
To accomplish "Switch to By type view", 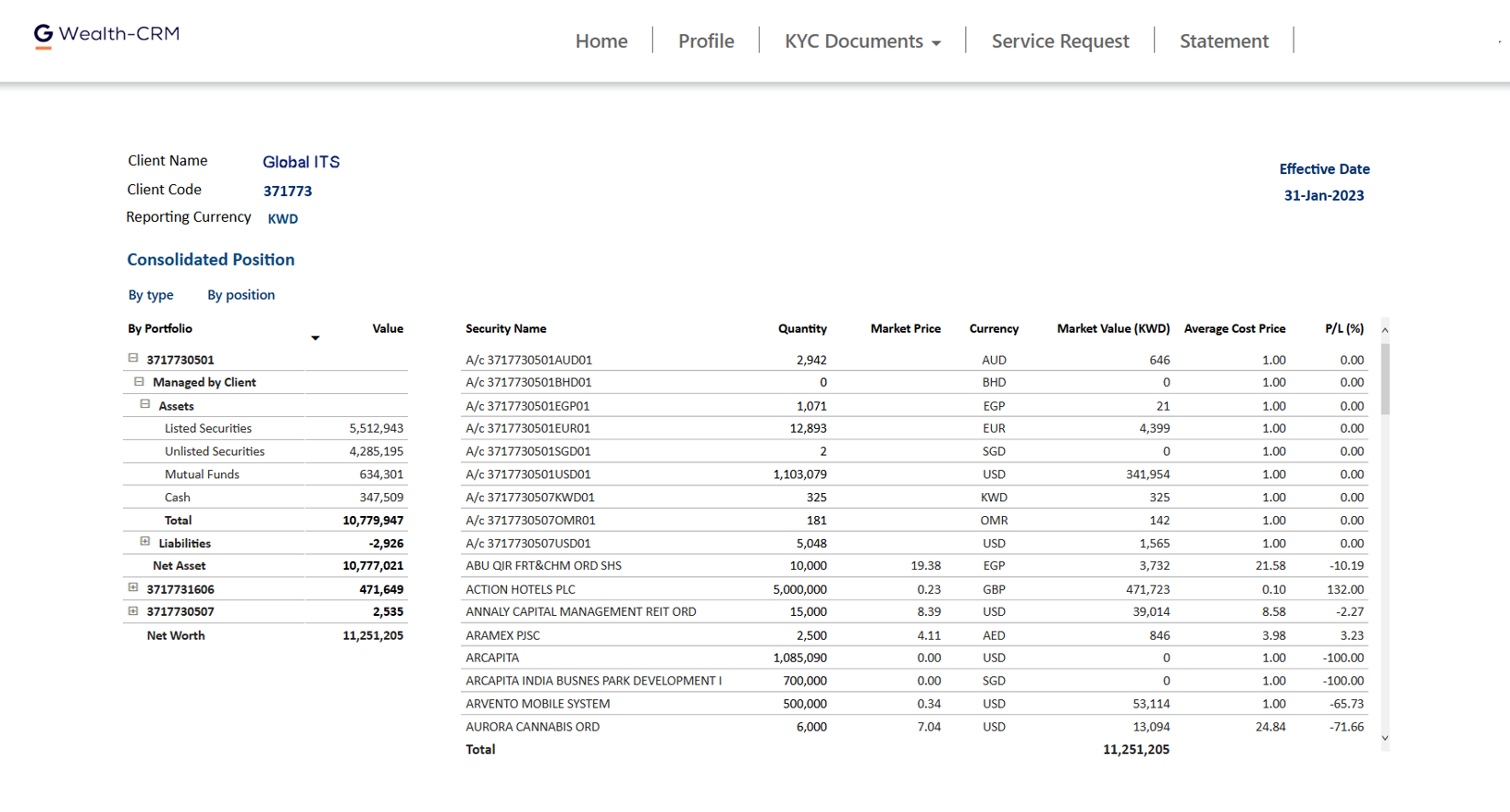I will 151,295.
